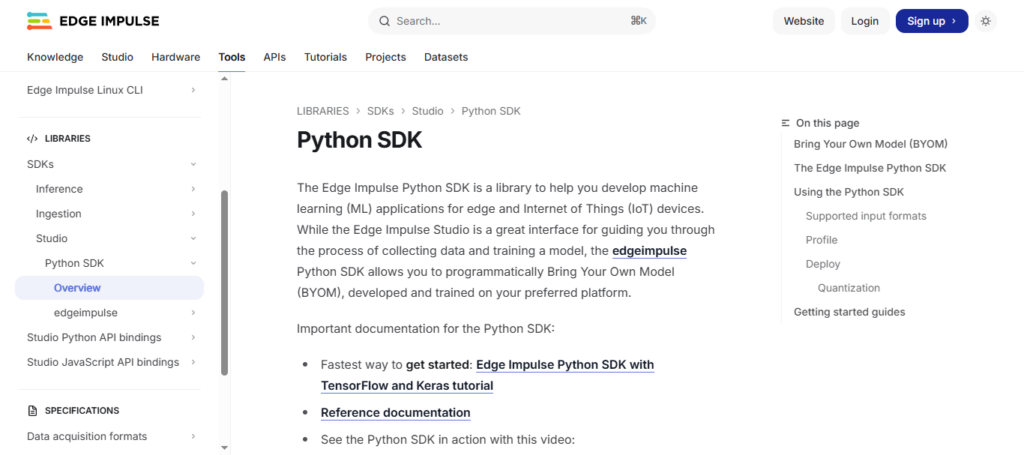This screenshot has width=1024, height=455.
Task: Click the sidebar scroll up arrow
Action: click(x=224, y=79)
